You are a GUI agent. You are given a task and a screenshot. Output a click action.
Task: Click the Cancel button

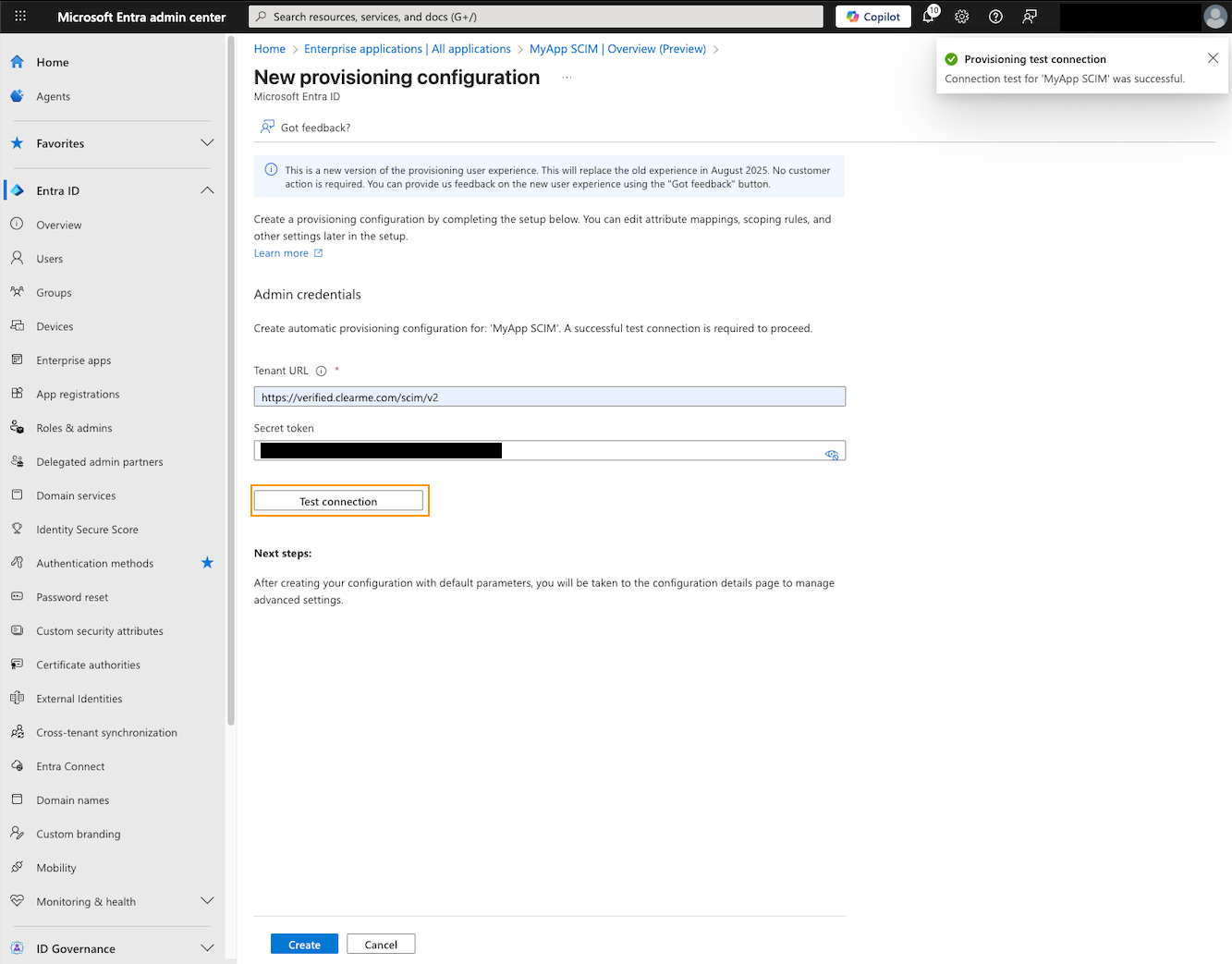pyautogui.click(x=381, y=944)
